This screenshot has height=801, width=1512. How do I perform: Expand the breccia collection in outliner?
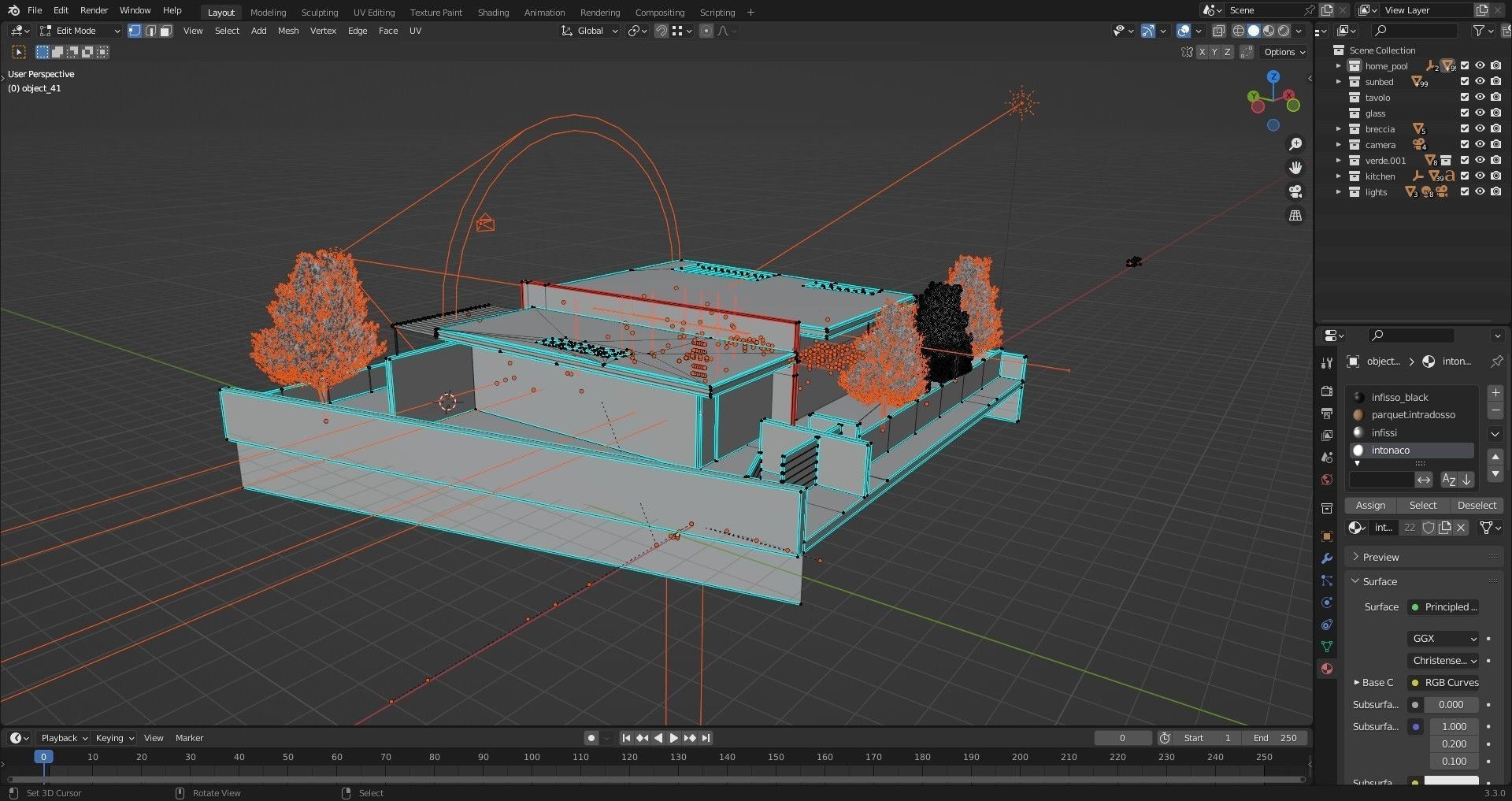[x=1338, y=128]
